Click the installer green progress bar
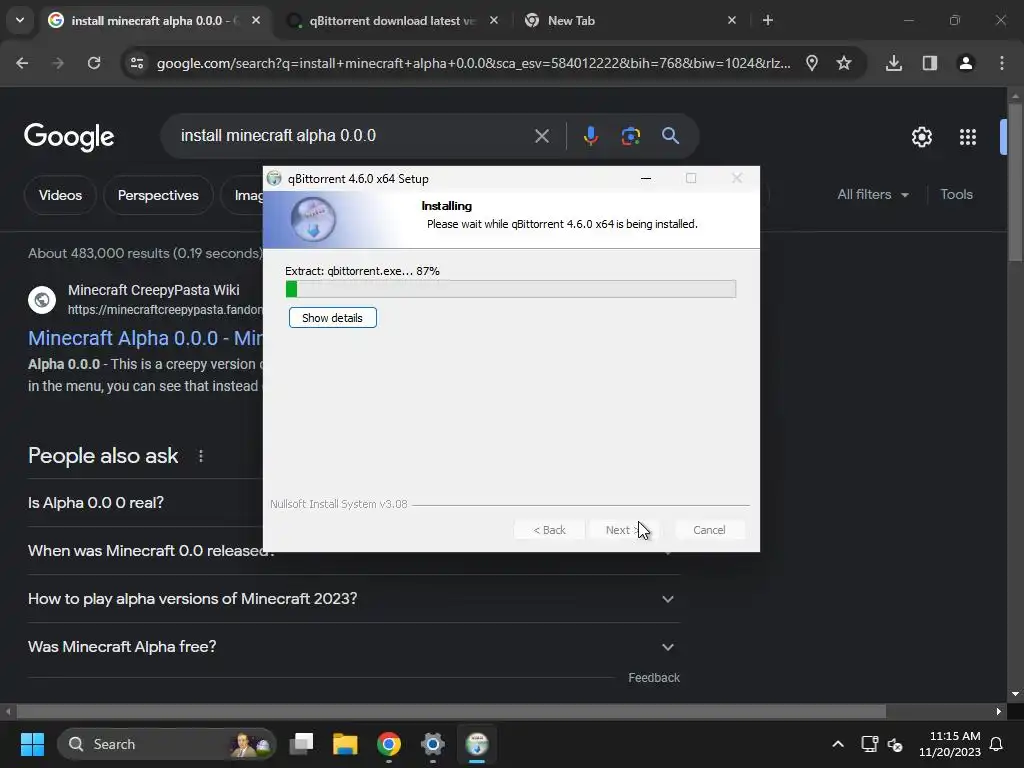Screen dimensions: 1024x768 coord(511,289)
